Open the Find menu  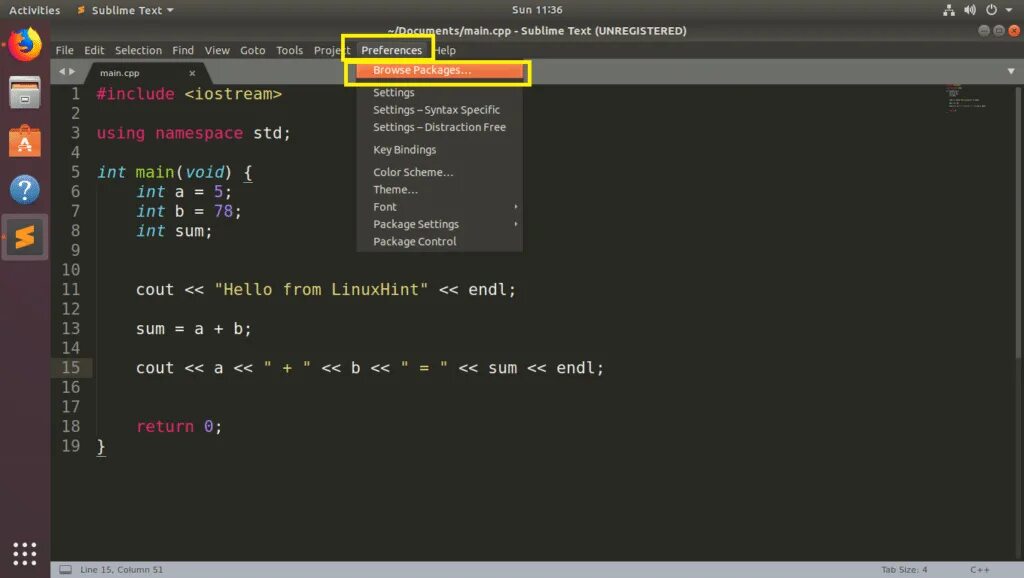183,50
